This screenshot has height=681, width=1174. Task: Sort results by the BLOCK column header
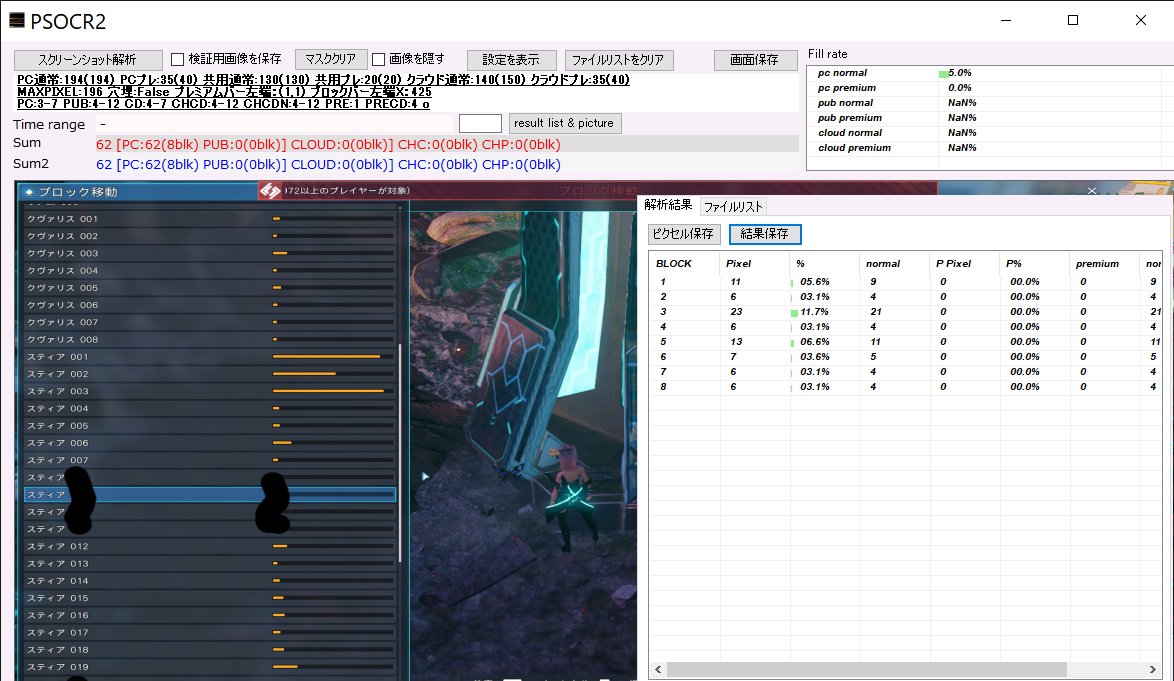(673, 263)
